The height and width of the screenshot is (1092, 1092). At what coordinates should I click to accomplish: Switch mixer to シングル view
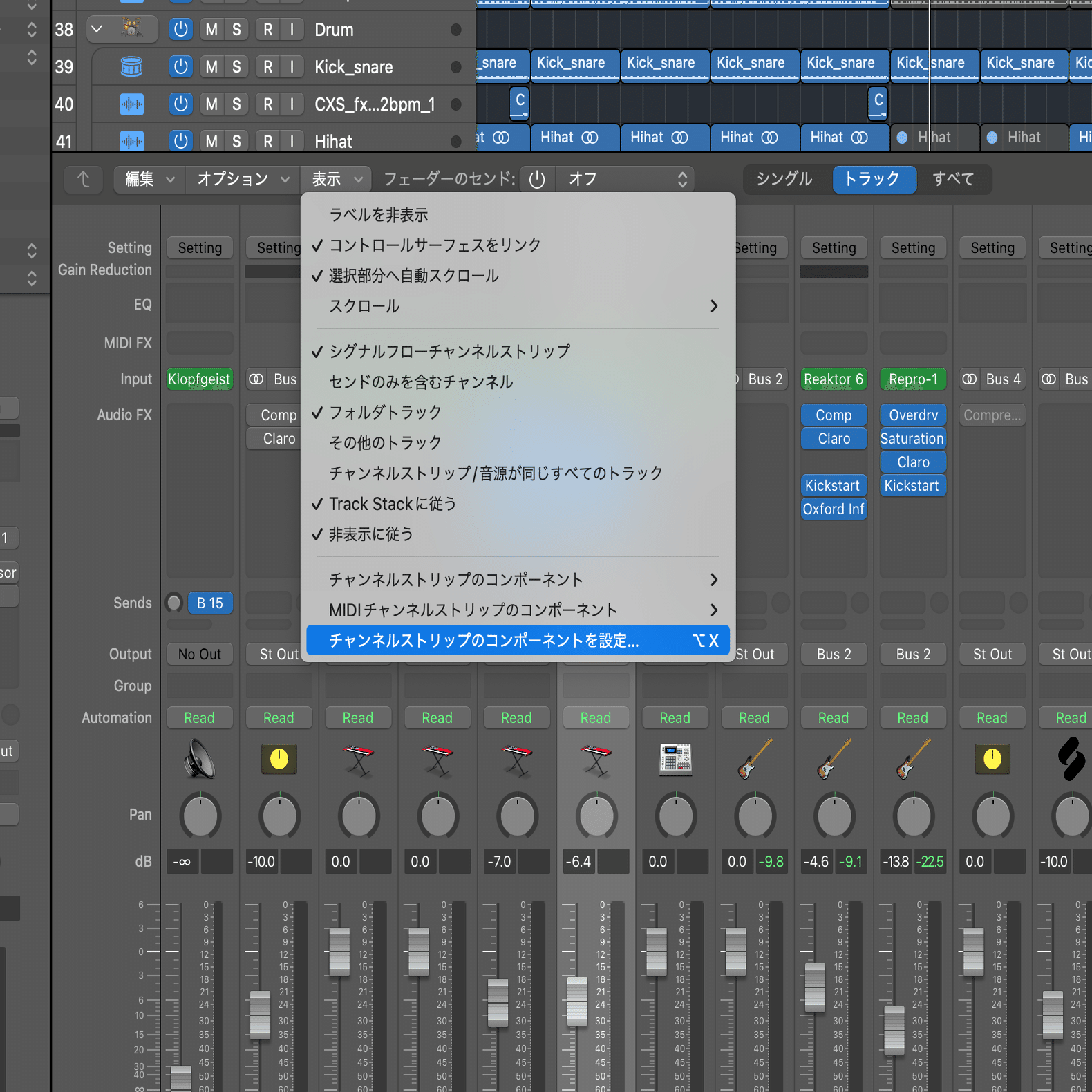coord(784,179)
